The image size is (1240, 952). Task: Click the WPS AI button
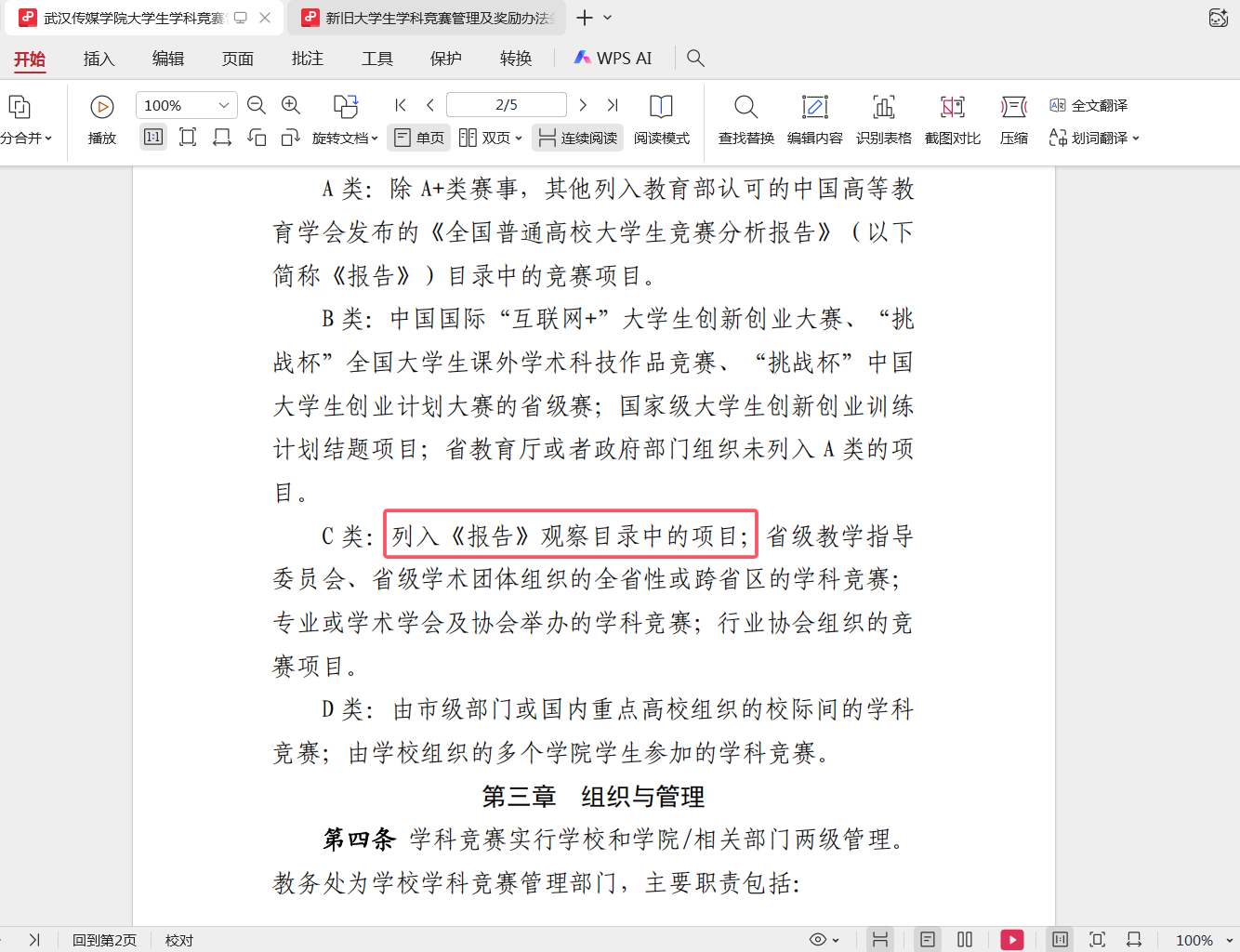point(613,58)
